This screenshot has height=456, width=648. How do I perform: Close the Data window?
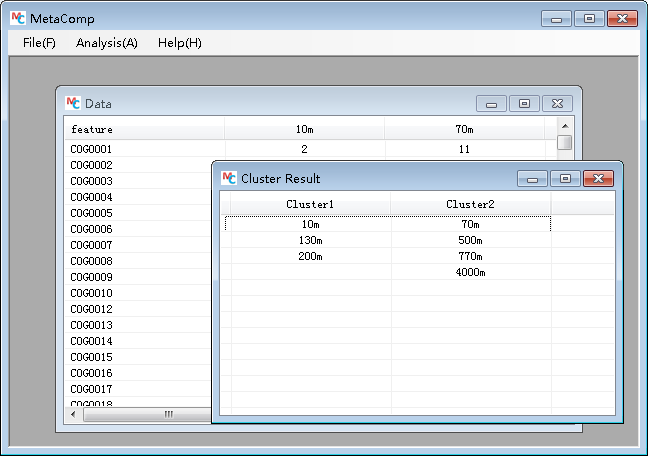tap(557, 103)
